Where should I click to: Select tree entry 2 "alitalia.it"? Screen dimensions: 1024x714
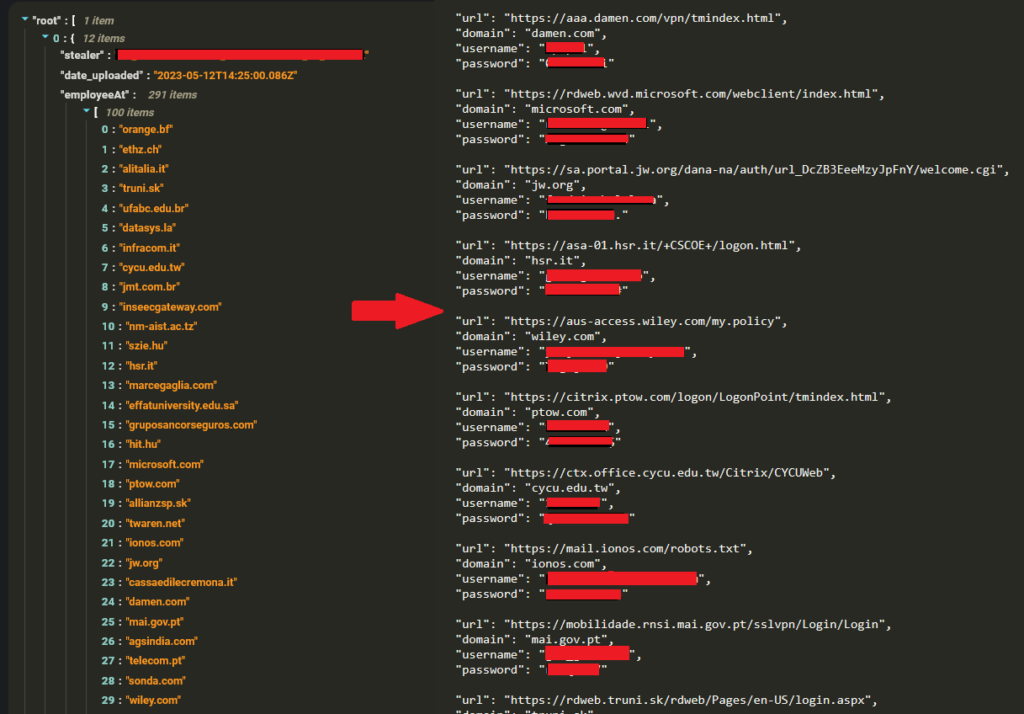135,169
